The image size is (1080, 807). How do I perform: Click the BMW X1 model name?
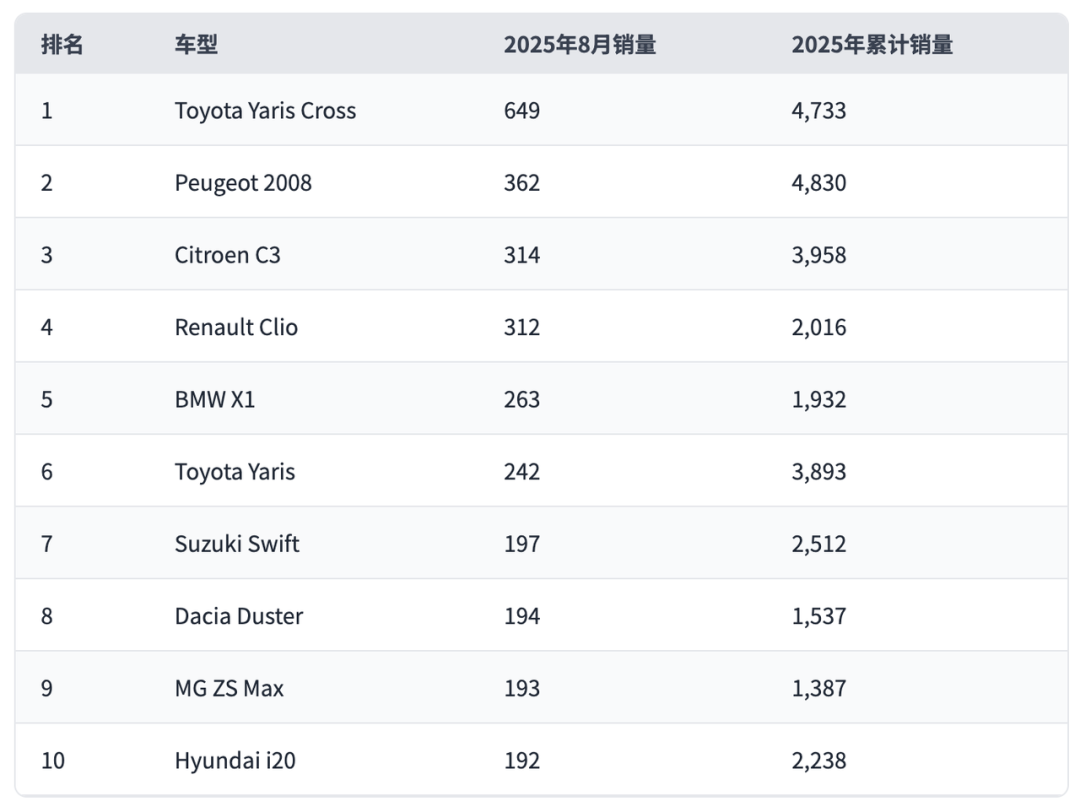point(215,399)
